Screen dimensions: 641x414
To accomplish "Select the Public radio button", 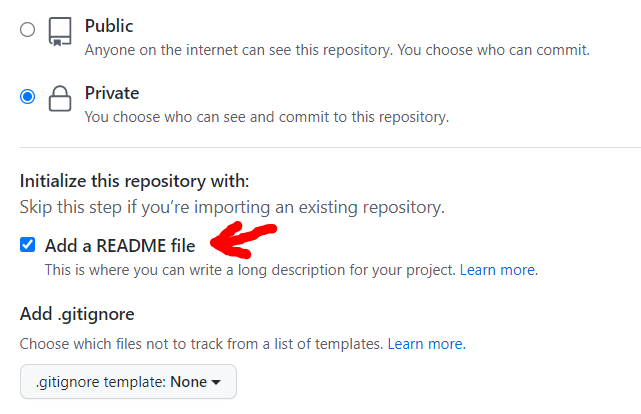I will [x=28, y=30].
